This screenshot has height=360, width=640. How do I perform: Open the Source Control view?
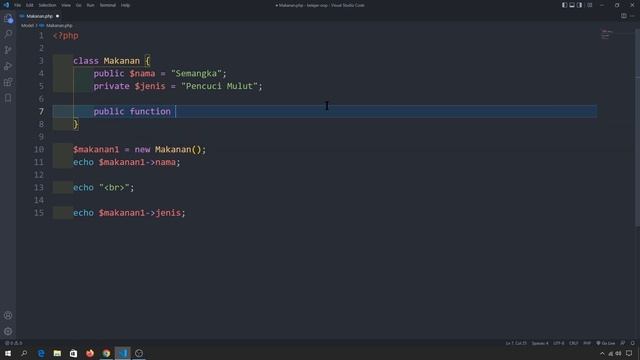pyautogui.click(x=8, y=50)
